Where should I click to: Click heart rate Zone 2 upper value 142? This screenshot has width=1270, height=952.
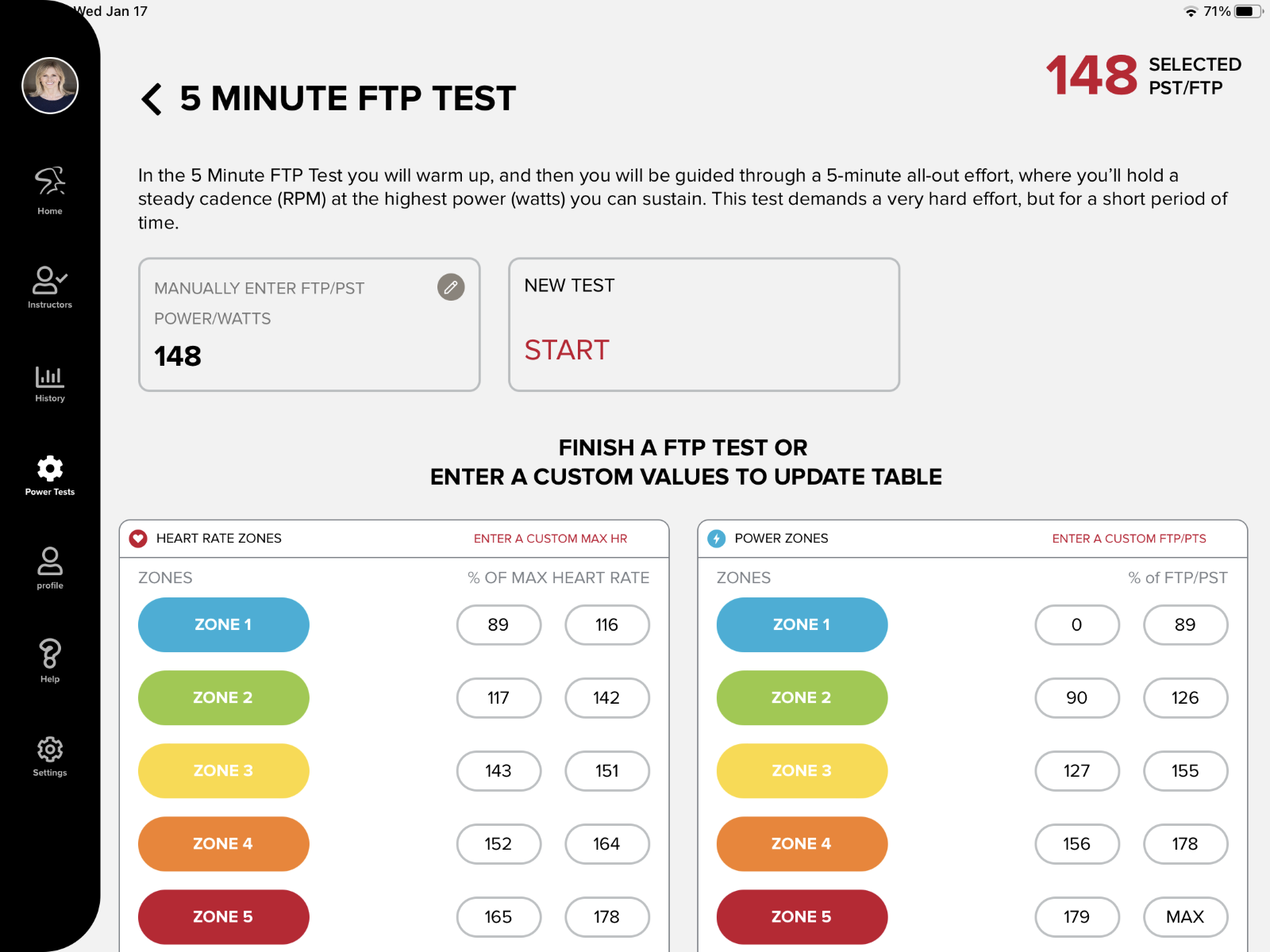(x=607, y=698)
